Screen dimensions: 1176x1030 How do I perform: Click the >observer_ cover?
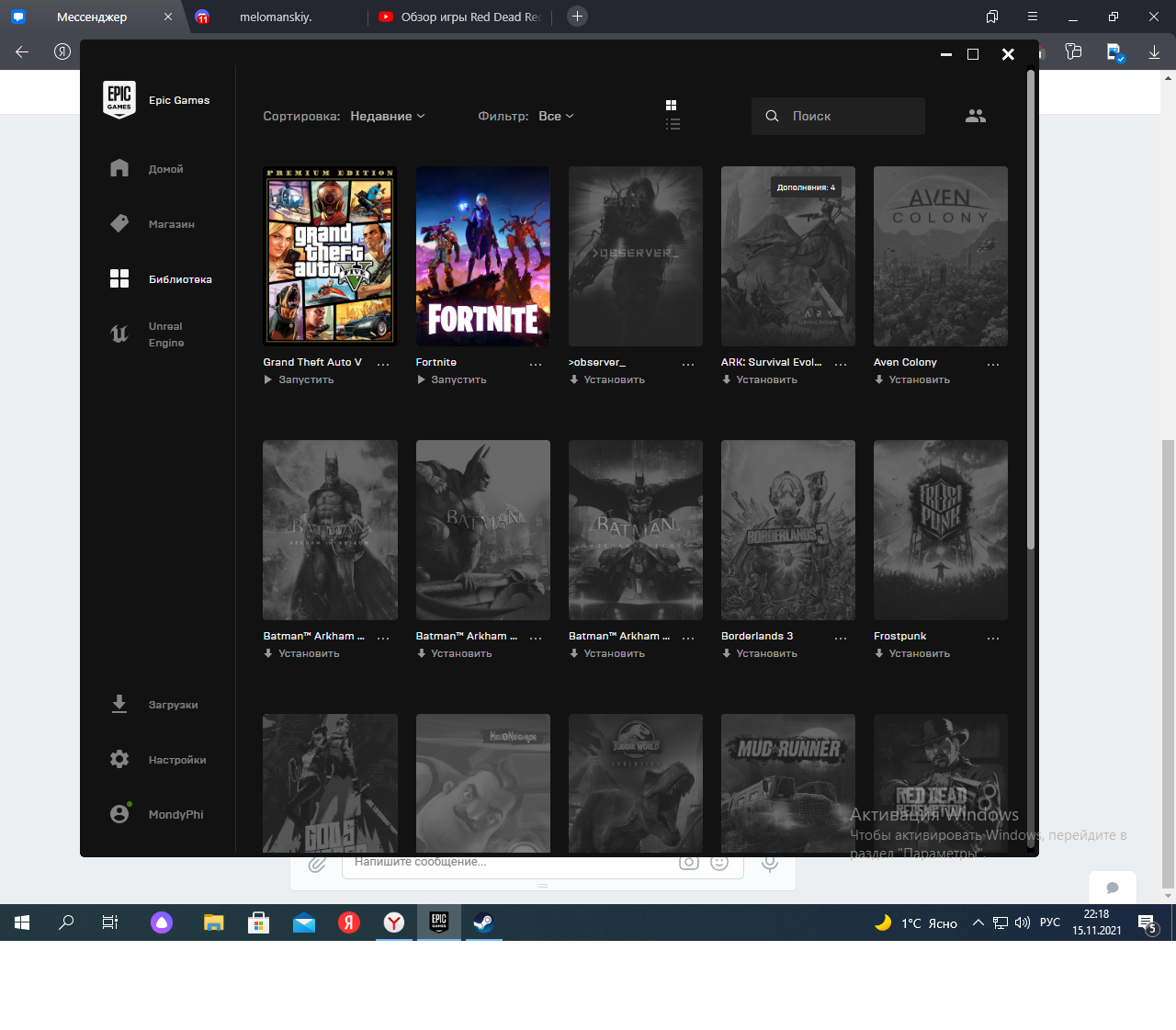click(636, 255)
